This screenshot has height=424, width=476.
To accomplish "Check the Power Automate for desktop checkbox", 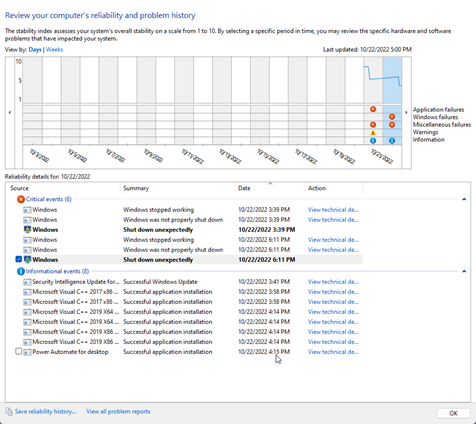I will click(x=19, y=351).
